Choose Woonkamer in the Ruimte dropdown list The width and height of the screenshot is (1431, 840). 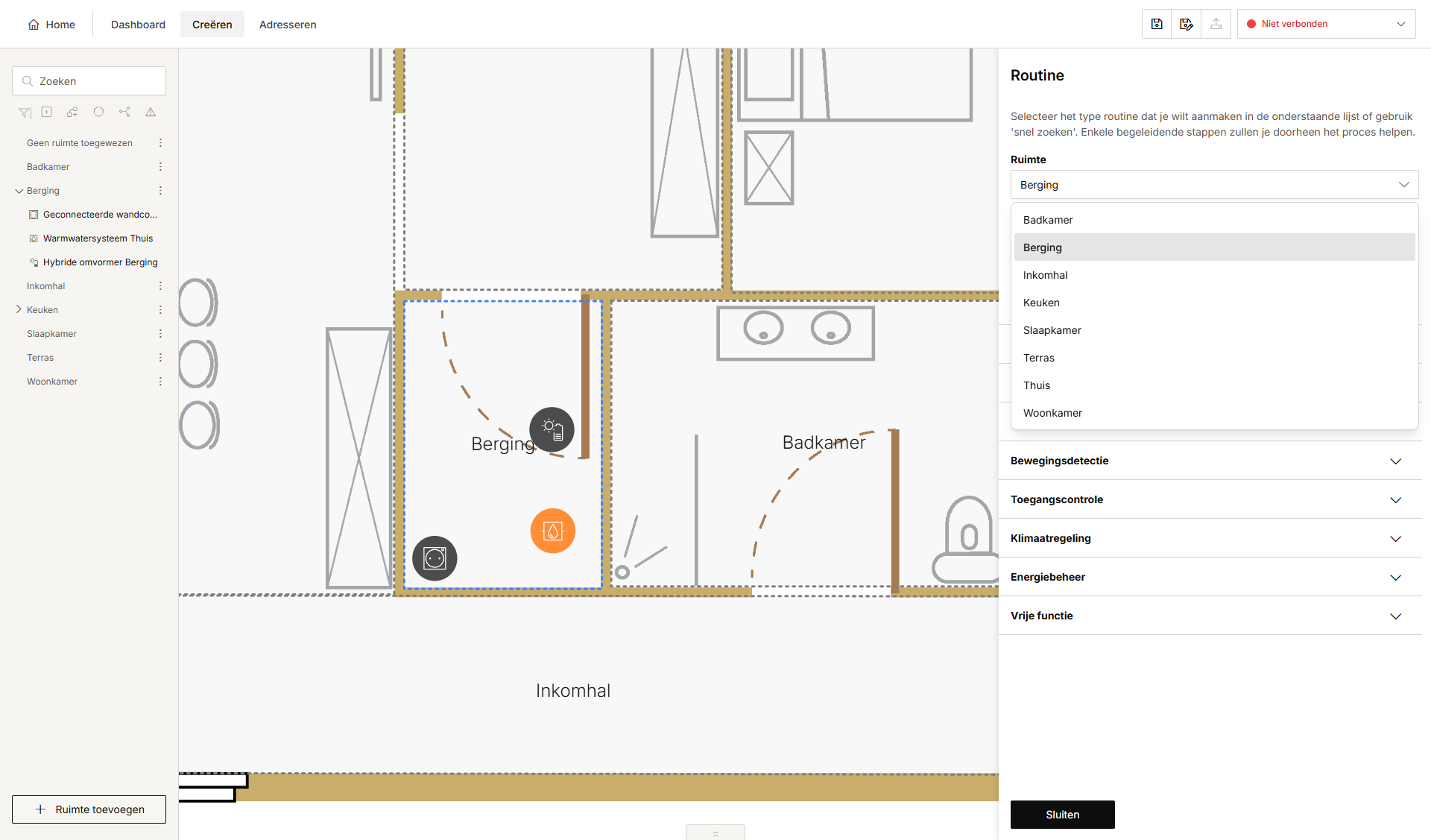1214,413
